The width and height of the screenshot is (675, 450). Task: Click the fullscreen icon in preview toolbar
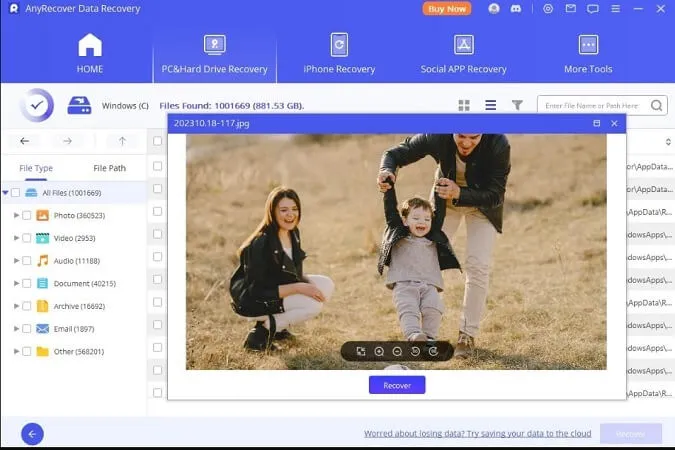pos(361,351)
